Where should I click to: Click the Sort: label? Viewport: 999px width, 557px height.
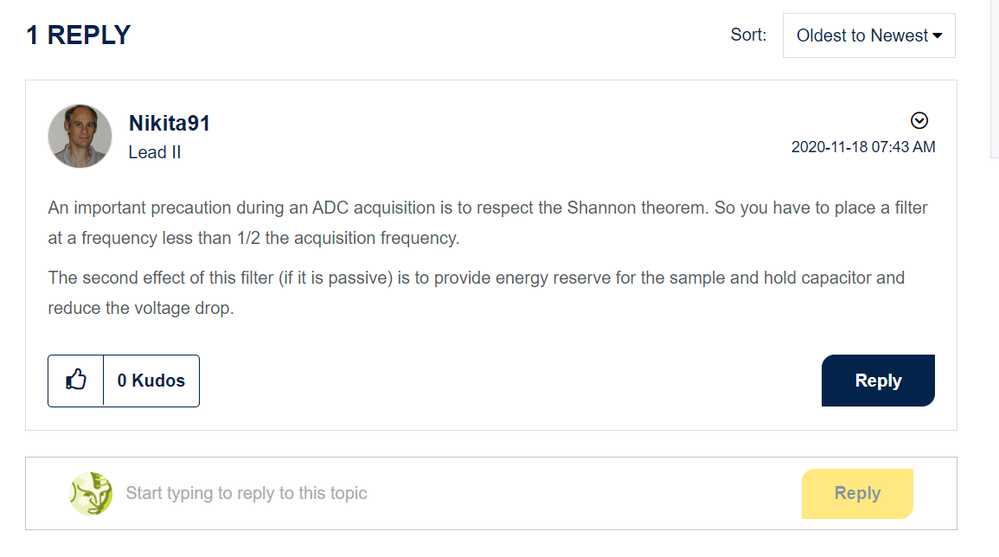pos(748,36)
